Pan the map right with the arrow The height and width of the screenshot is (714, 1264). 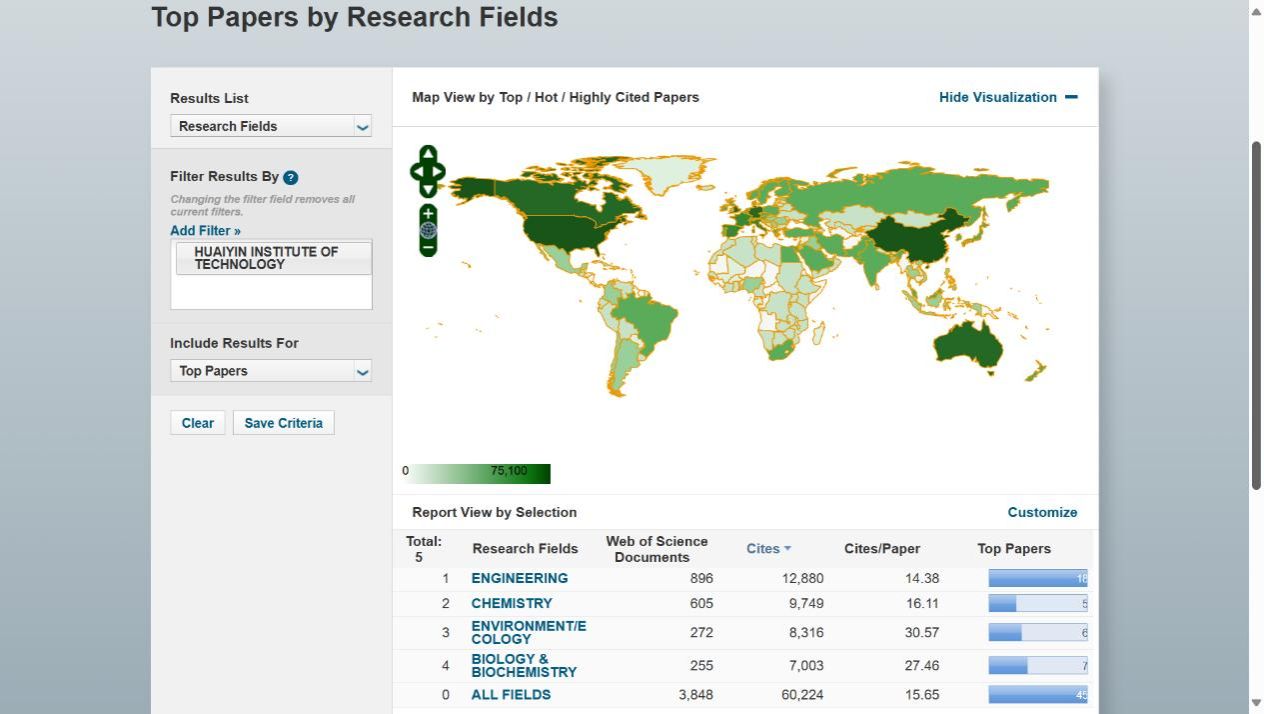[440, 172]
